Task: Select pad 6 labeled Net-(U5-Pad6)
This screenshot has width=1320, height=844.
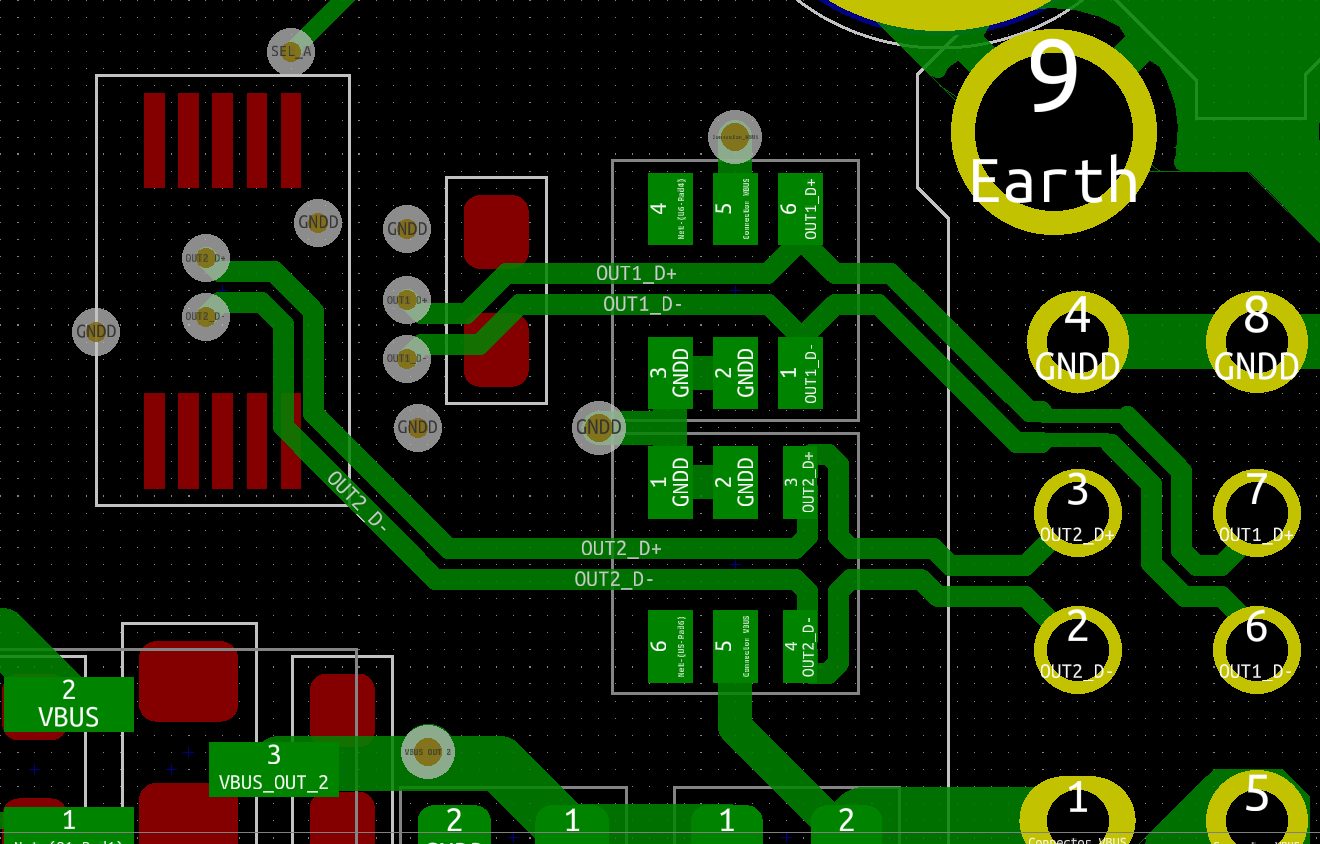Action: point(670,646)
